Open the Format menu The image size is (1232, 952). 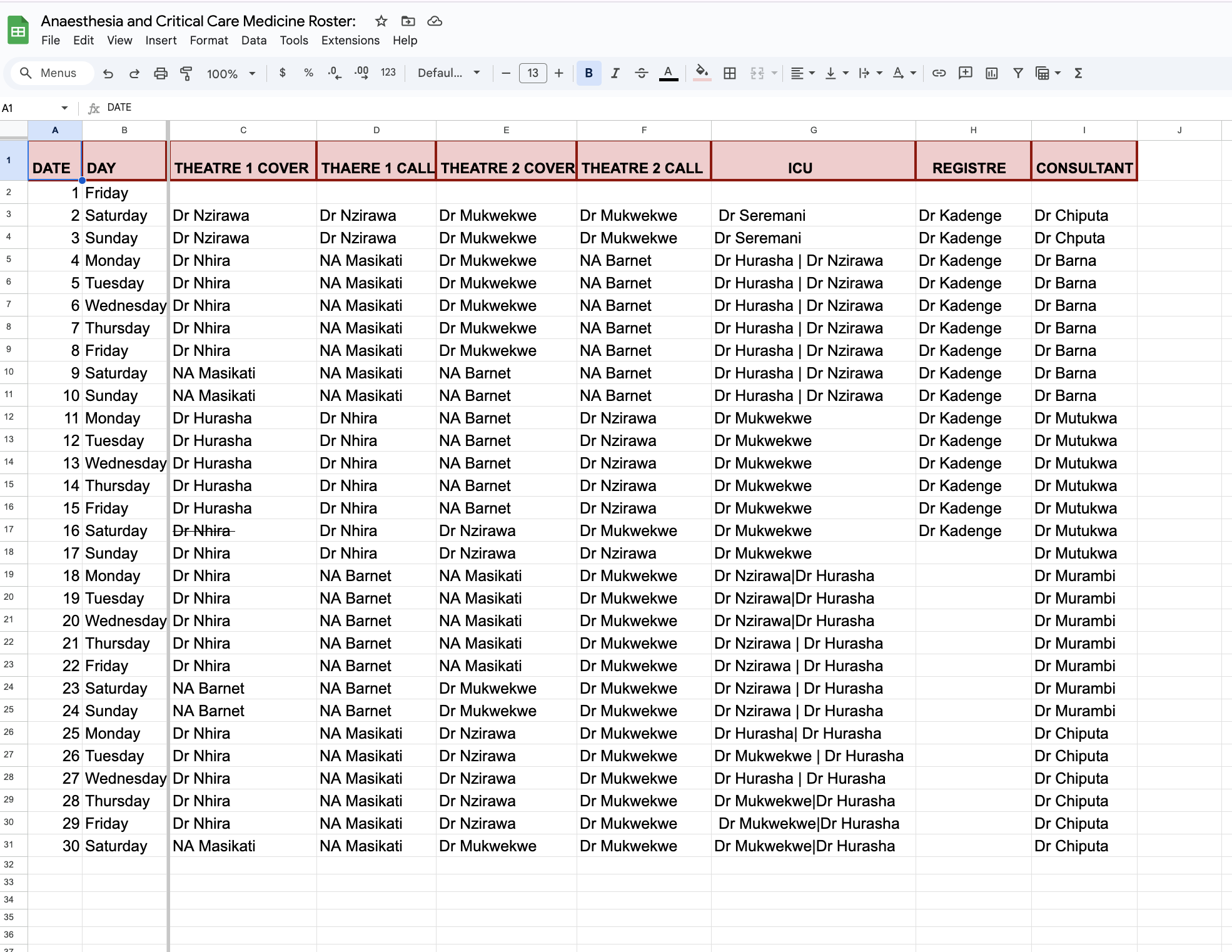coord(207,41)
